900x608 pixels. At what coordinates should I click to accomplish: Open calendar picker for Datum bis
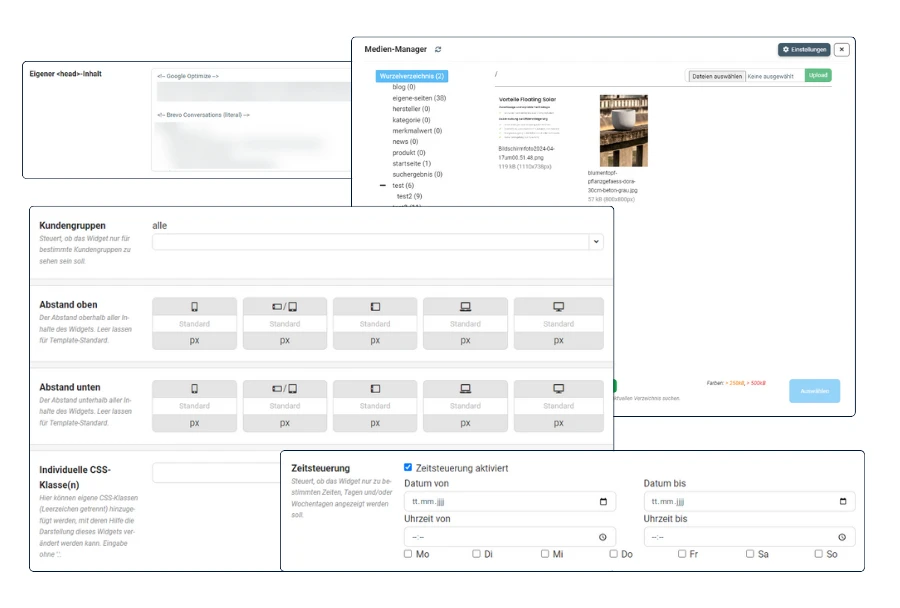click(842, 502)
